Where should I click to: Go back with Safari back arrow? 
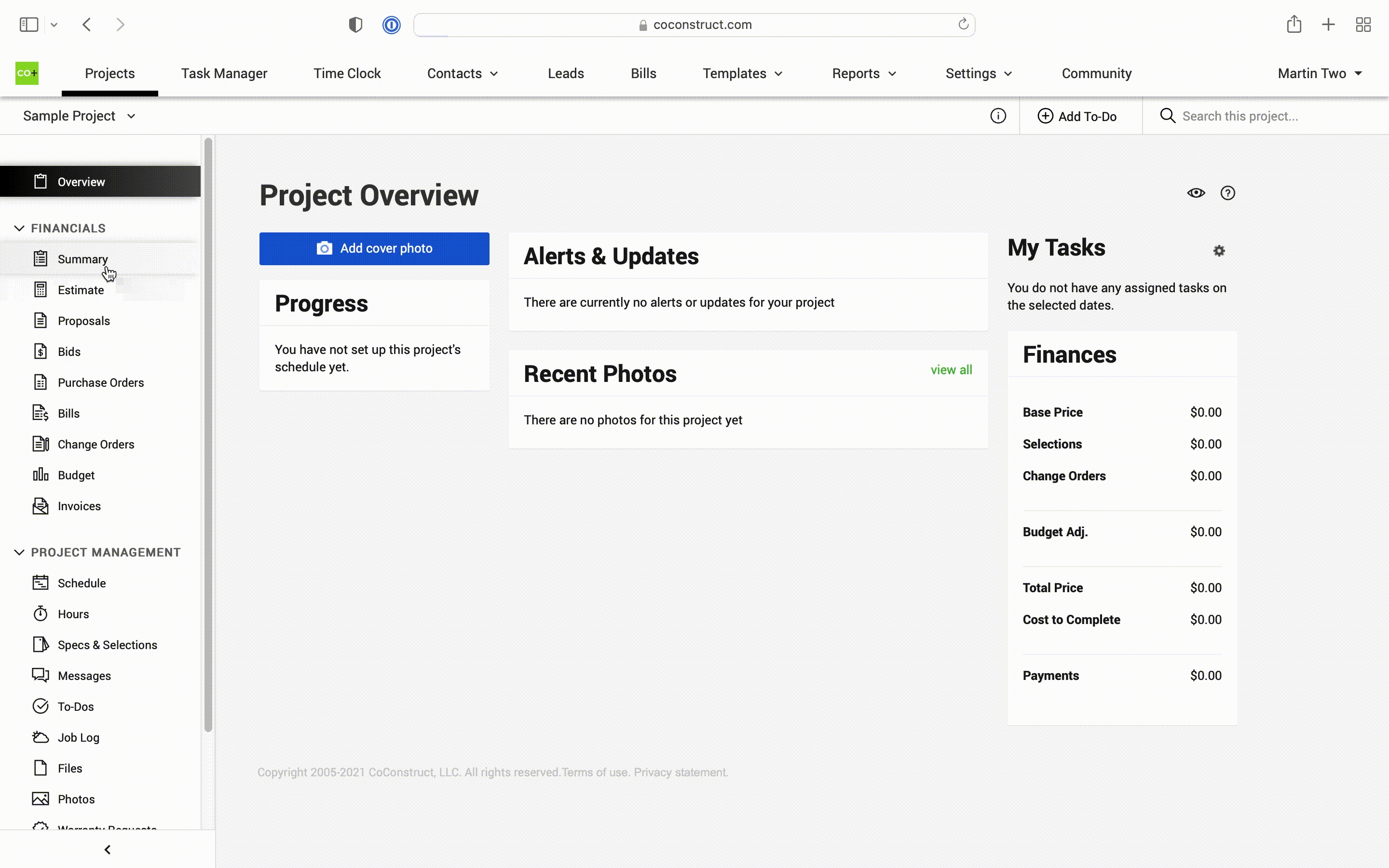click(87, 25)
